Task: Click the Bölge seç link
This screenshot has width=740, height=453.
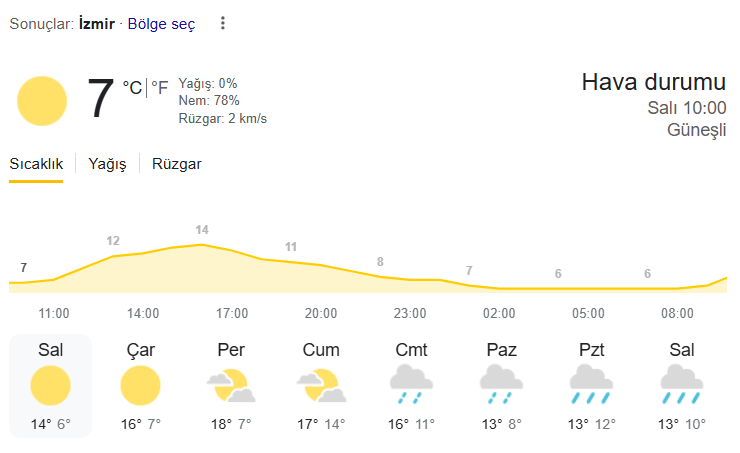Action: tap(161, 23)
